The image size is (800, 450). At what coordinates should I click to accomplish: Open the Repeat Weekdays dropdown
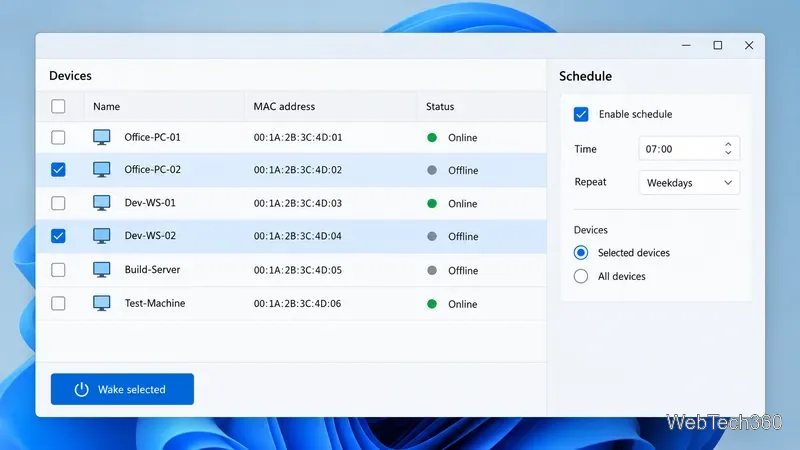click(689, 183)
